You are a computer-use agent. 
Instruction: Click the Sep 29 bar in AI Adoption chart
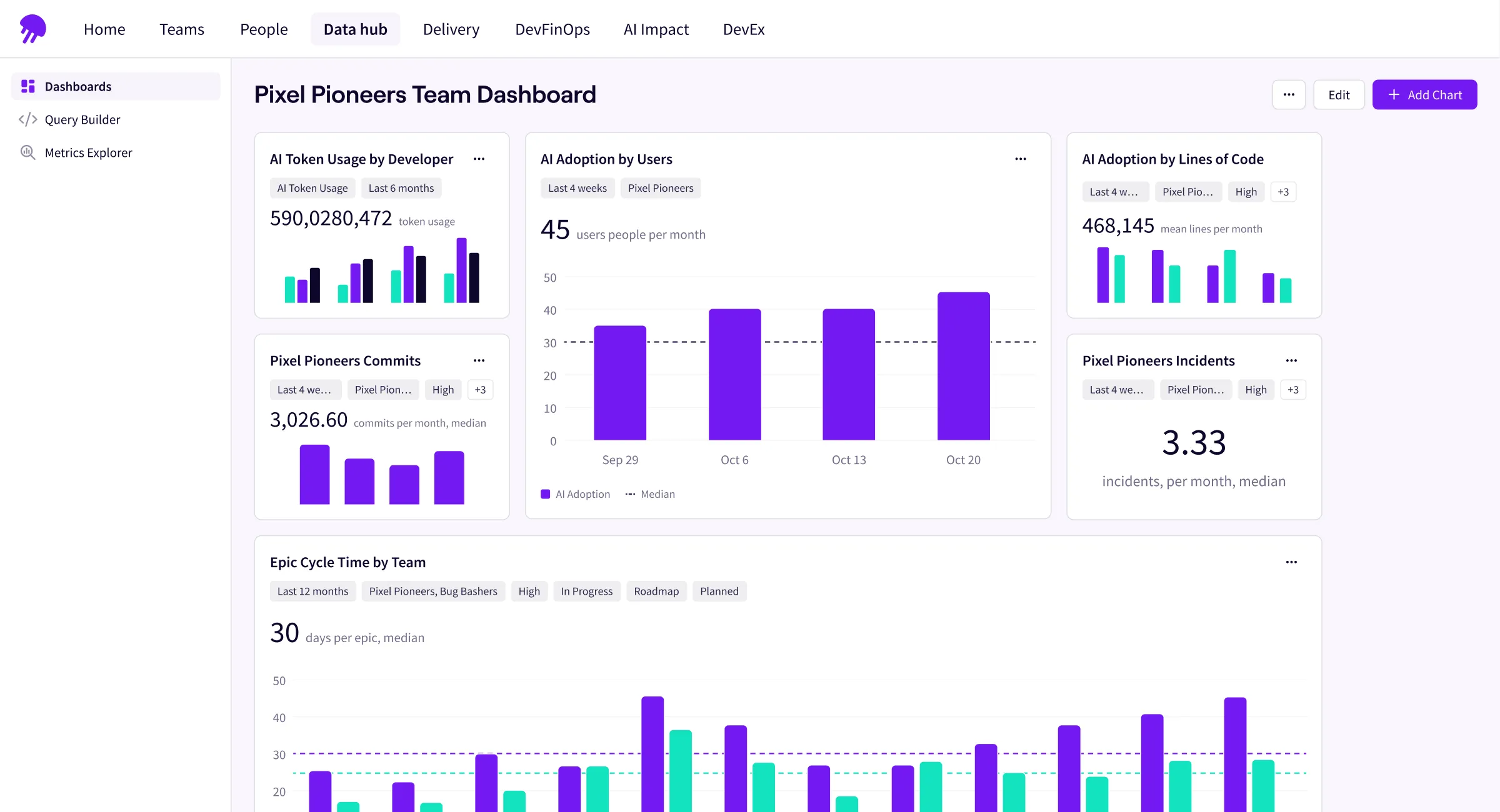tap(620, 383)
